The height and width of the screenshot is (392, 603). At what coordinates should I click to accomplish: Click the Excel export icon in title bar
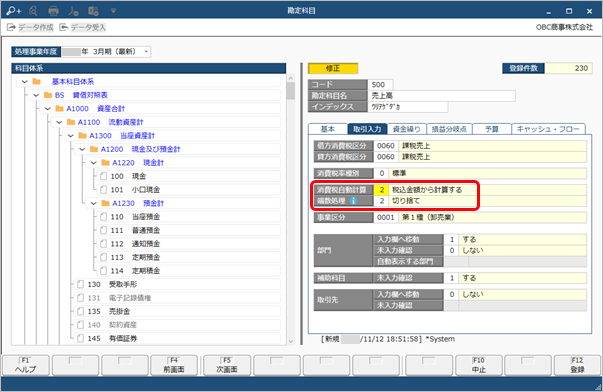pos(93,11)
